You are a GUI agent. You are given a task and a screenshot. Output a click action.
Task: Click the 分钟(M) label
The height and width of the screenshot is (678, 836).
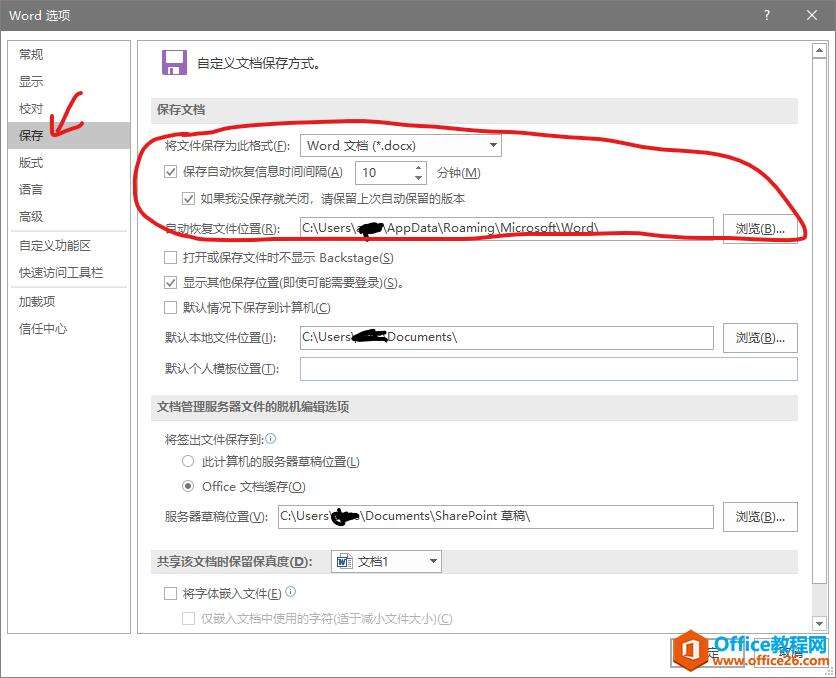(459, 173)
